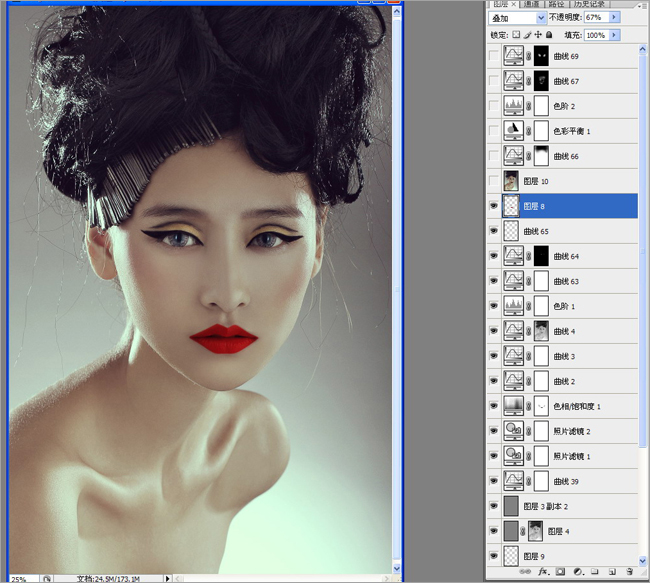Click the opacity value field 67%

click(597, 17)
